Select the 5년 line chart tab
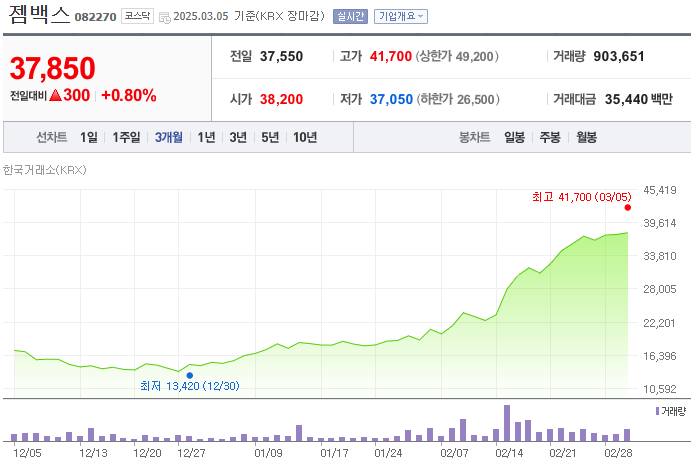Viewport: 691px width, 470px height. (270, 137)
